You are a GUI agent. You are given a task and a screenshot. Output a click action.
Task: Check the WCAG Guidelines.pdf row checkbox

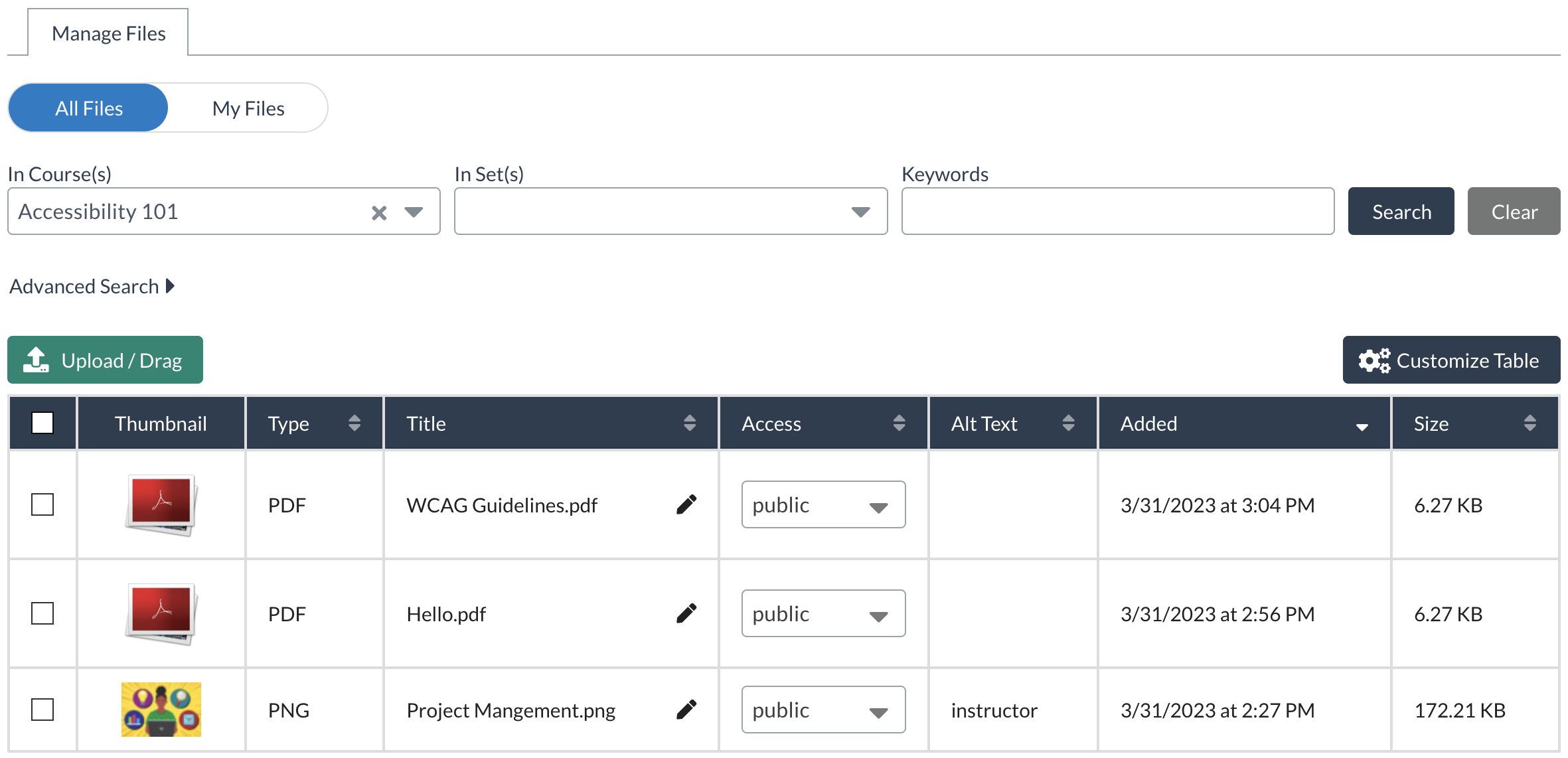click(x=42, y=504)
